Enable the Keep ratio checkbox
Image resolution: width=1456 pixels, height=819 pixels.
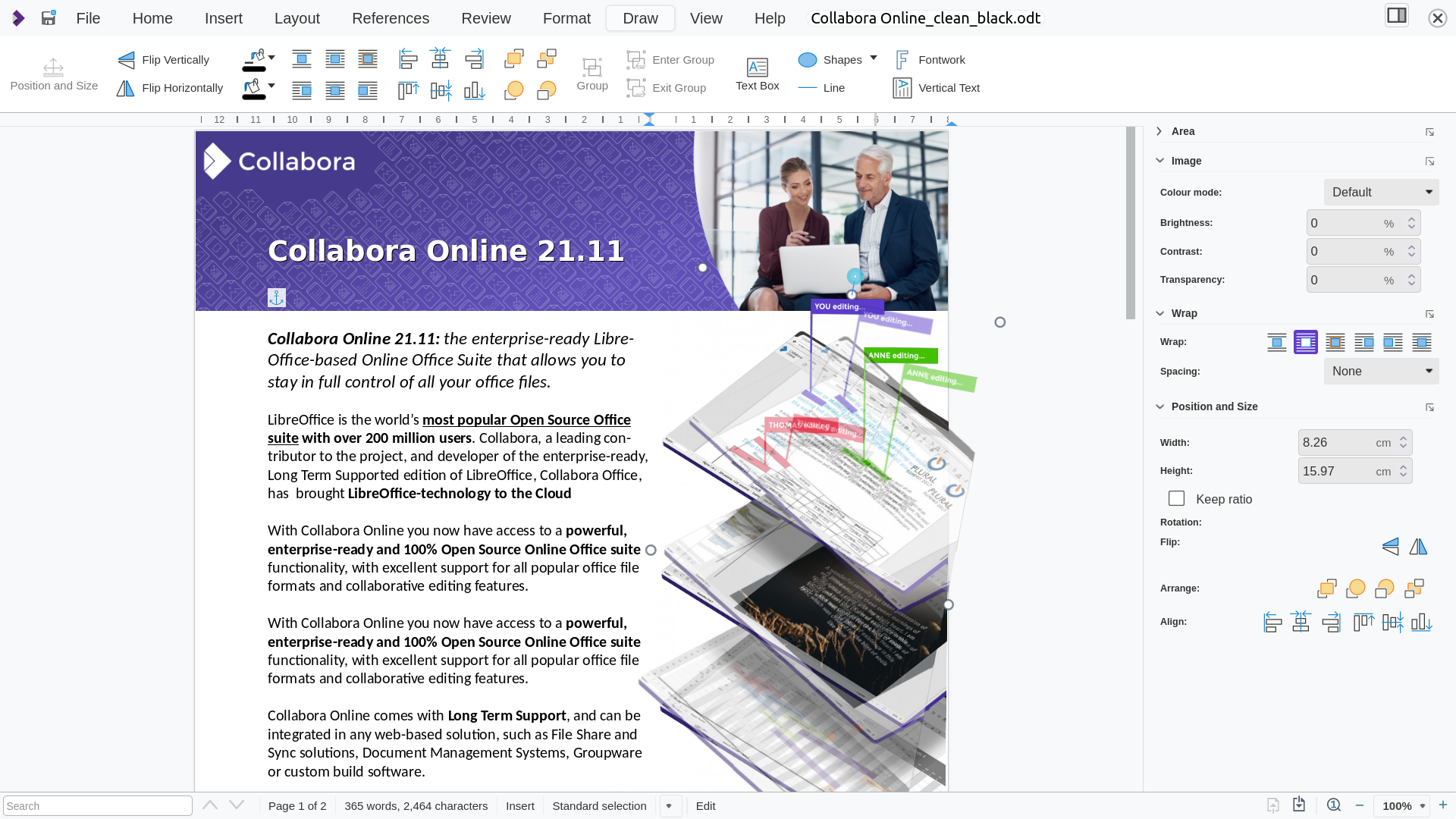[x=1176, y=499]
